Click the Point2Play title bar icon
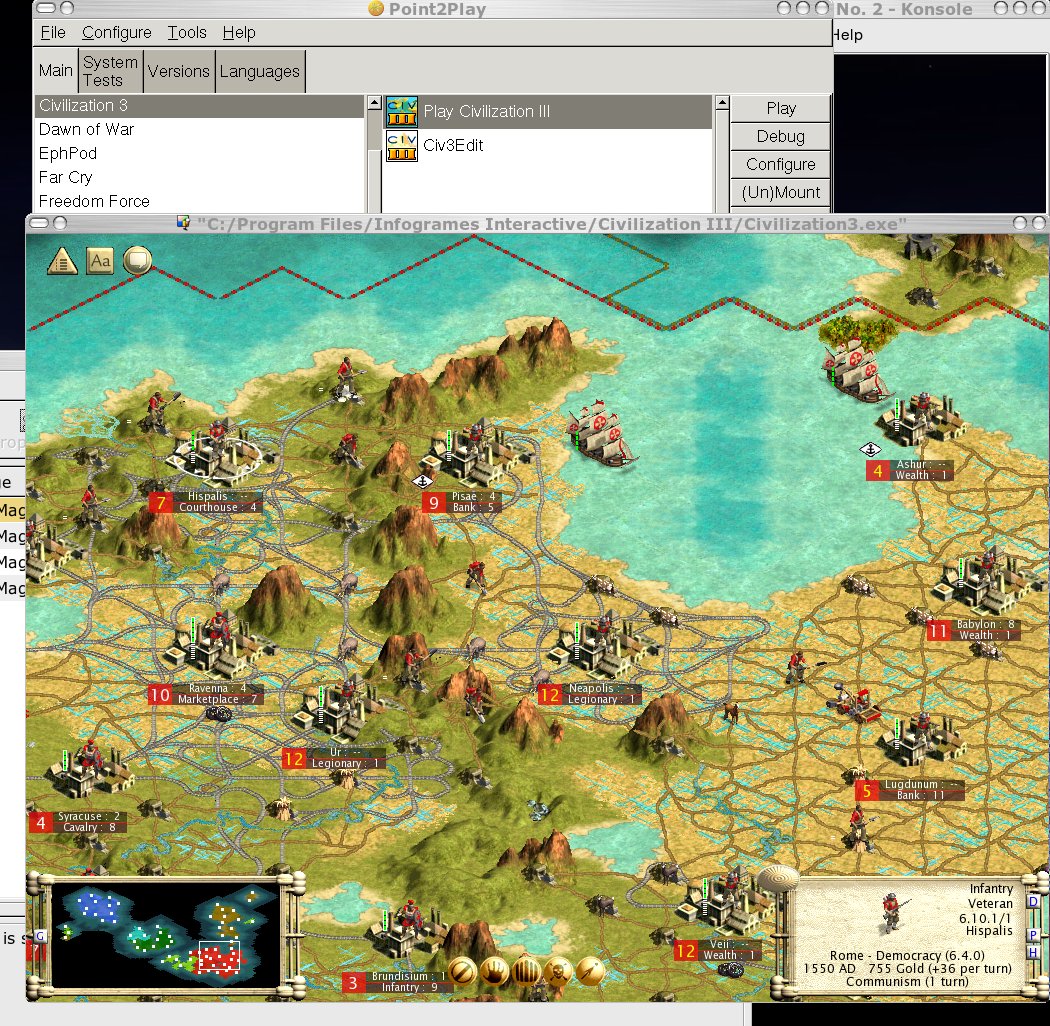 click(376, 8)
